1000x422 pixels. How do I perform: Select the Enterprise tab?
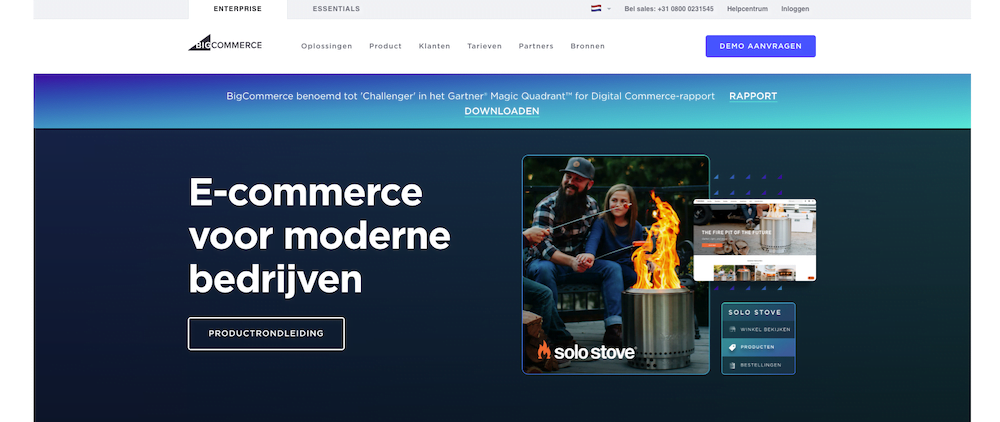[x=238, y=9]
